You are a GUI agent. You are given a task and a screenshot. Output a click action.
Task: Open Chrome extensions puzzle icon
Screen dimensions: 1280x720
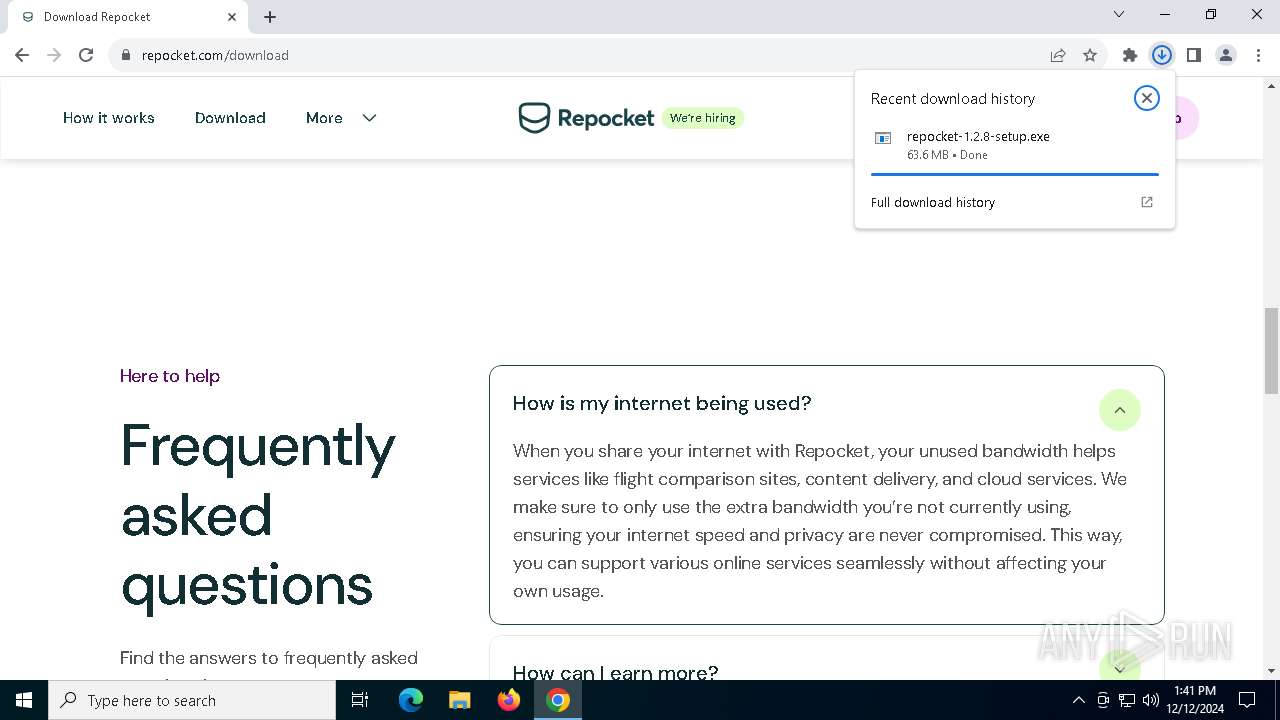point(1130,55)
